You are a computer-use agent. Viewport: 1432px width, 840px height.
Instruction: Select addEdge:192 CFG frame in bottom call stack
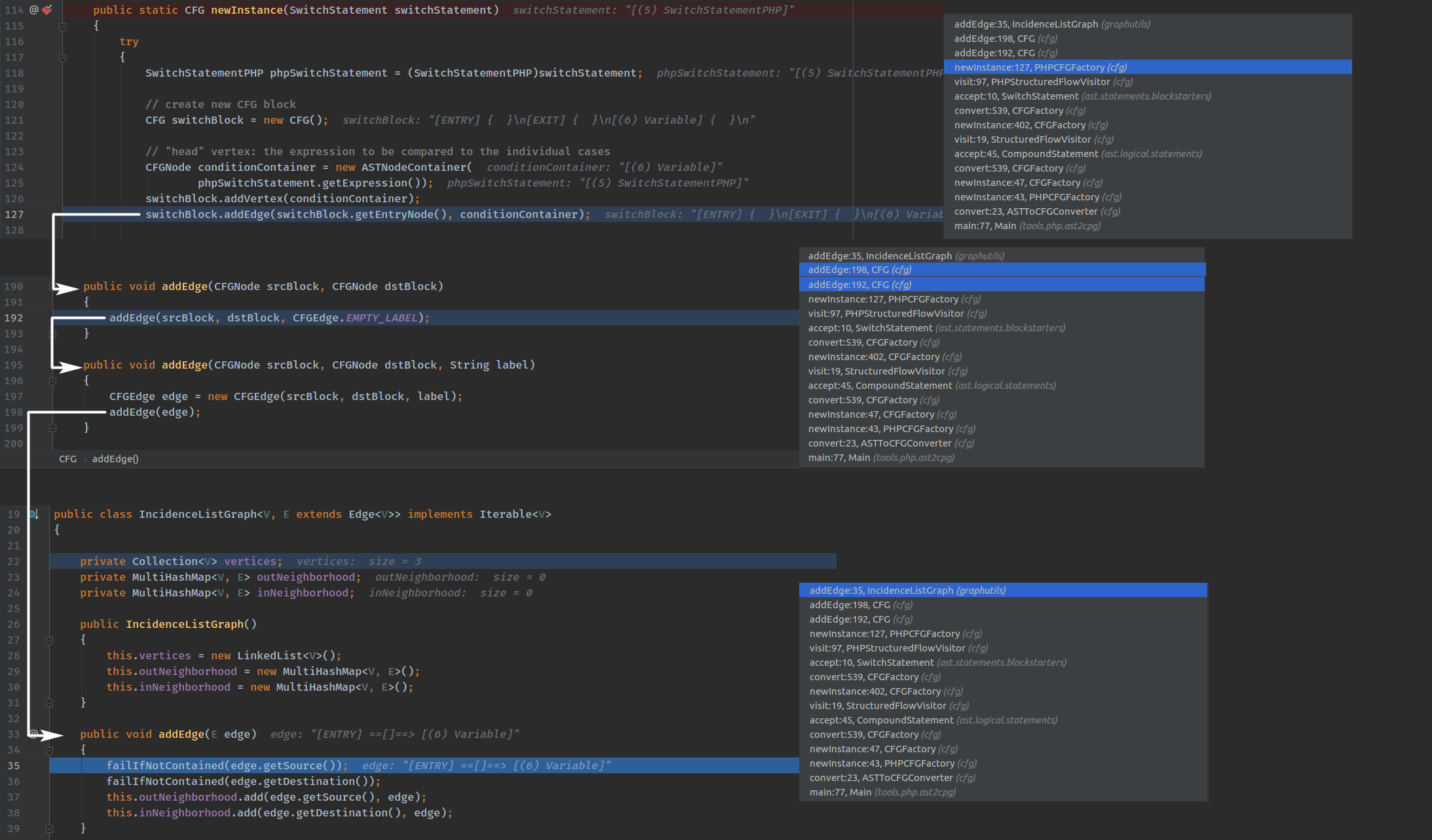1003,619
